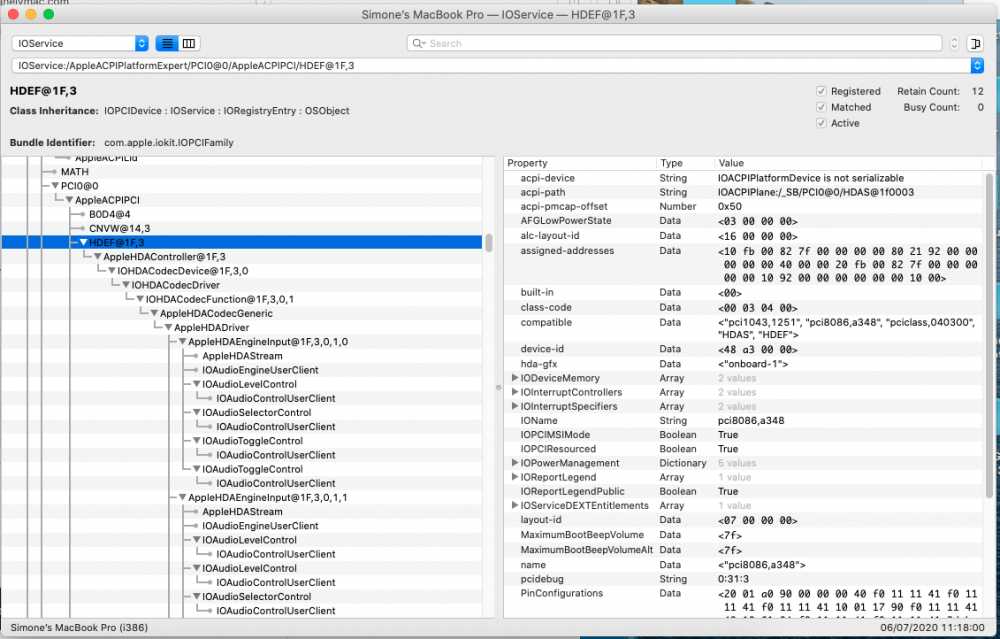The height and width of the screenshot is (639, 1000).
Task: Toggle the inspector sidebar button
Action: point(975,43)
